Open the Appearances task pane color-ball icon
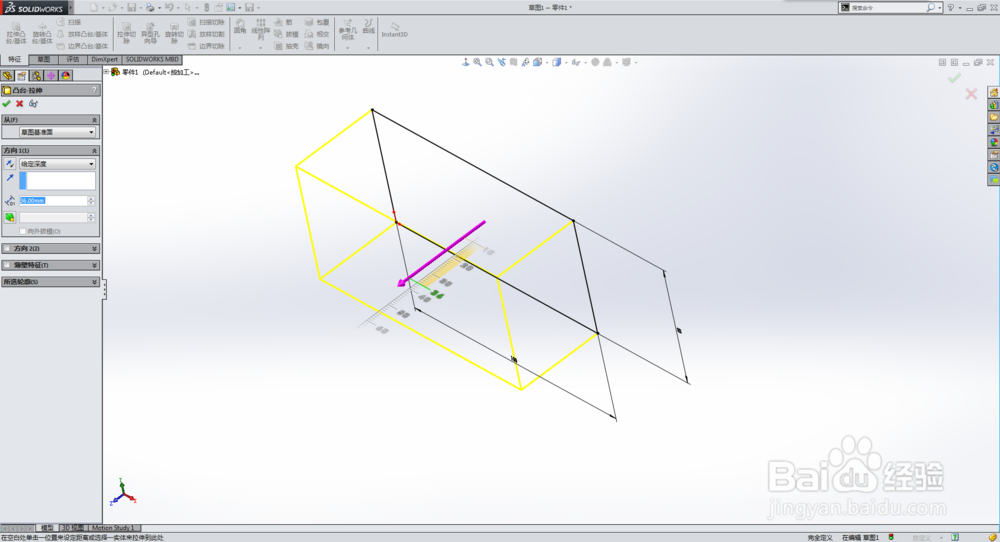 (x=994, y=143)
